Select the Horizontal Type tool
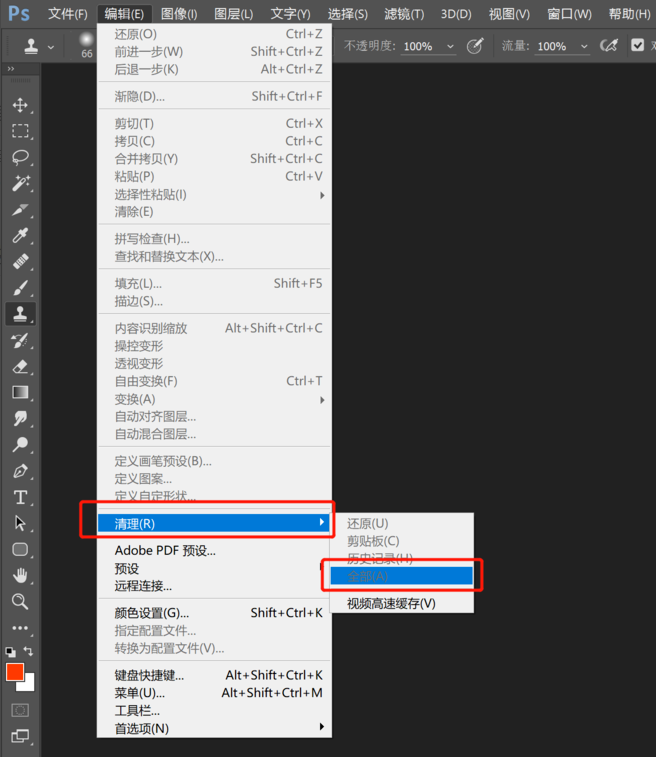Screen dimensions: 656x757 pos(20,497)
